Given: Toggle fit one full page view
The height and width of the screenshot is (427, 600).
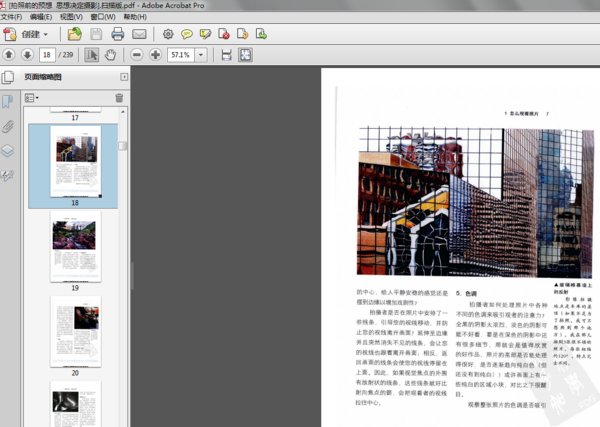Looking at the screenshot, I should tap(245, 55).
